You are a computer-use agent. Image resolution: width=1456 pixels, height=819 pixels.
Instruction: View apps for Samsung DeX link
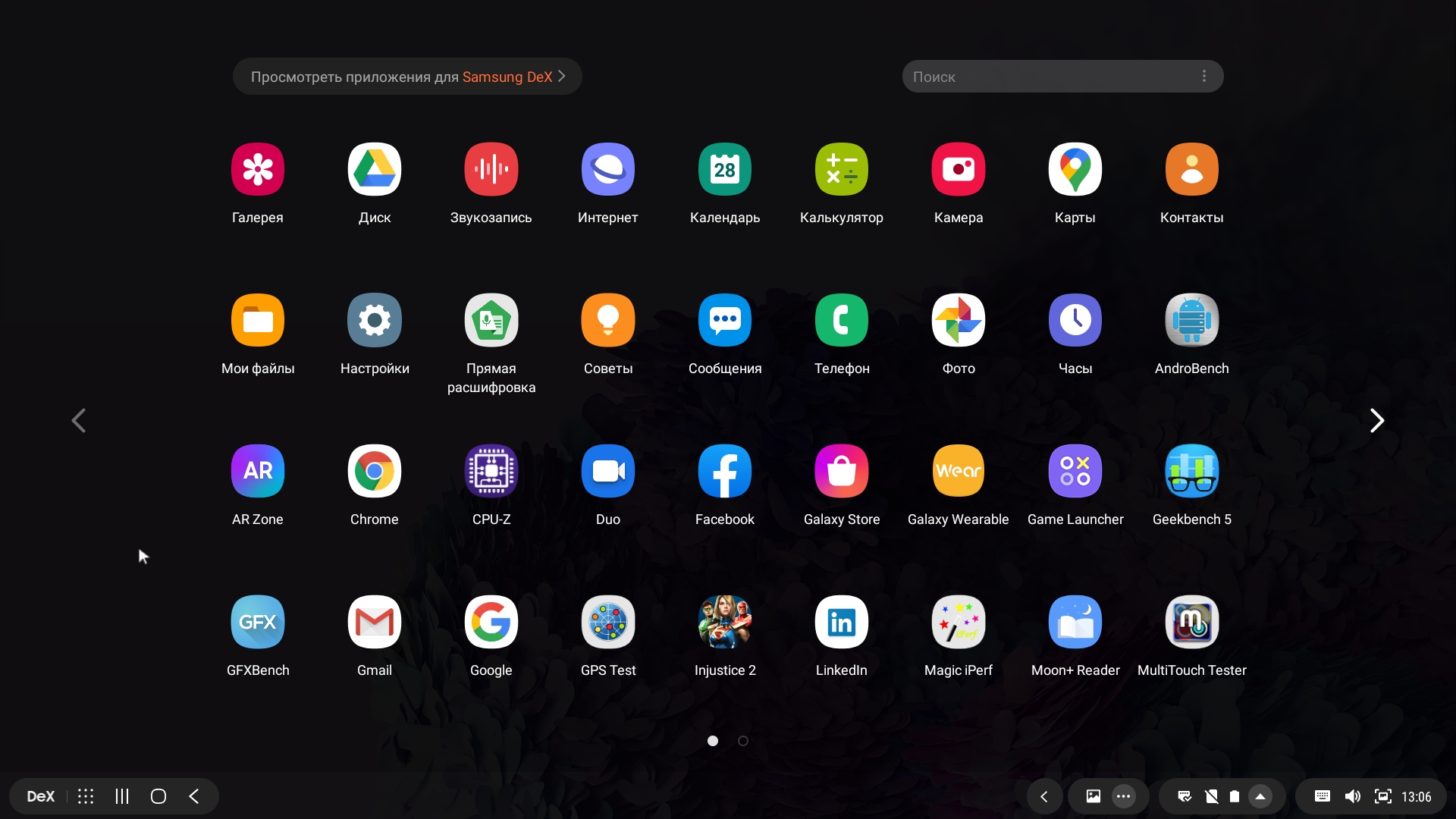point(407,77)
